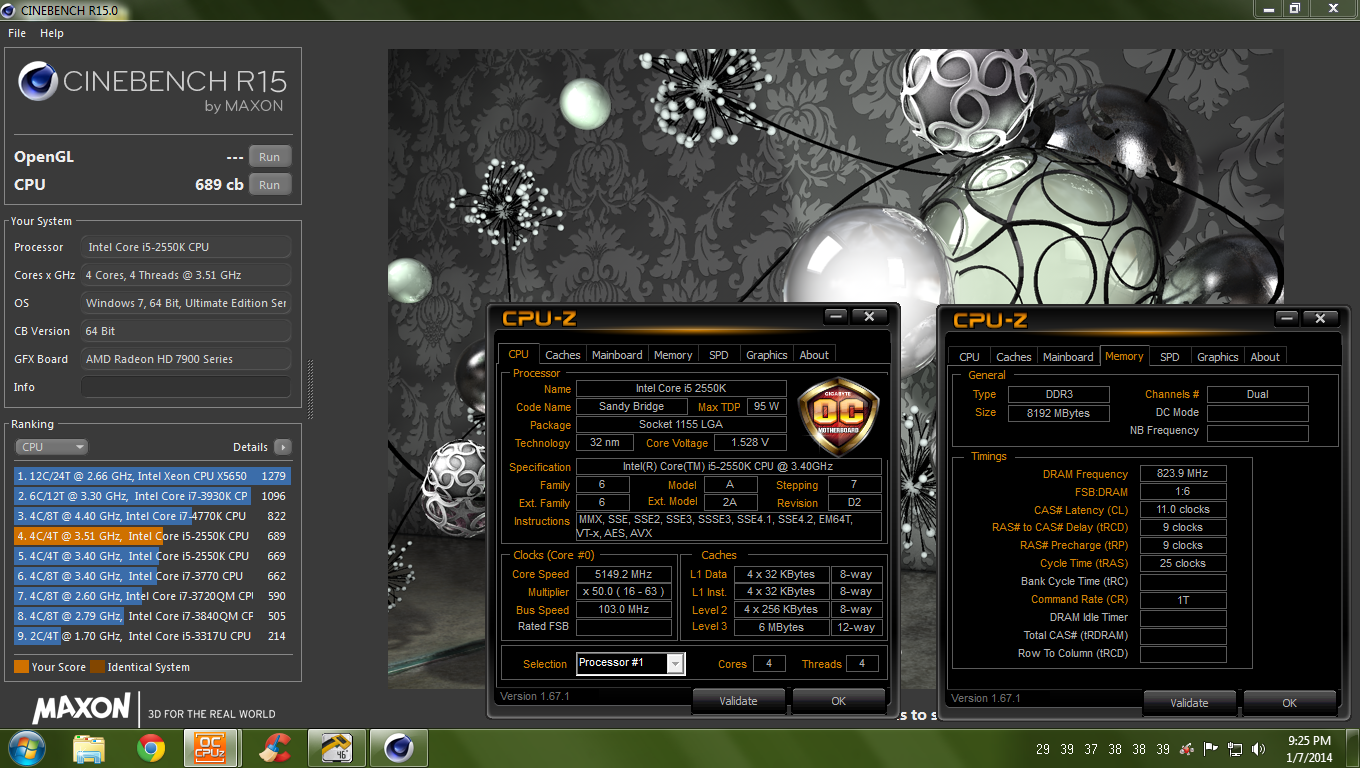The height and width of the screenshot is (768, 1360).
Task: Open the volume speaker tray icon
Action: click(1260, 749)
